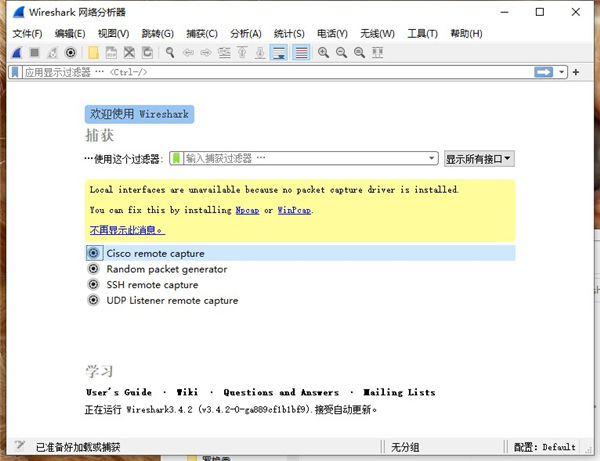Click the 已准备好加载或捕获 status text
Image resolution: width=600 pixels, height=461 pixels.
78,447
